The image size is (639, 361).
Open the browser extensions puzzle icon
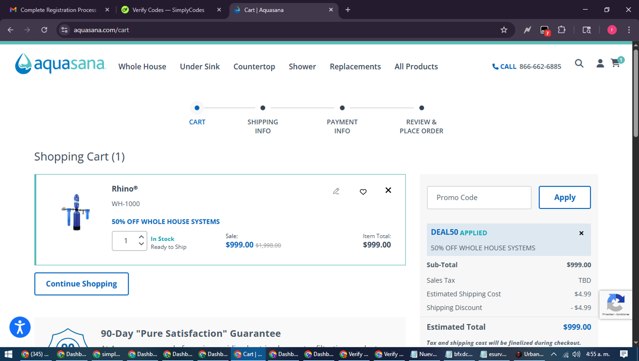point(562,30)
